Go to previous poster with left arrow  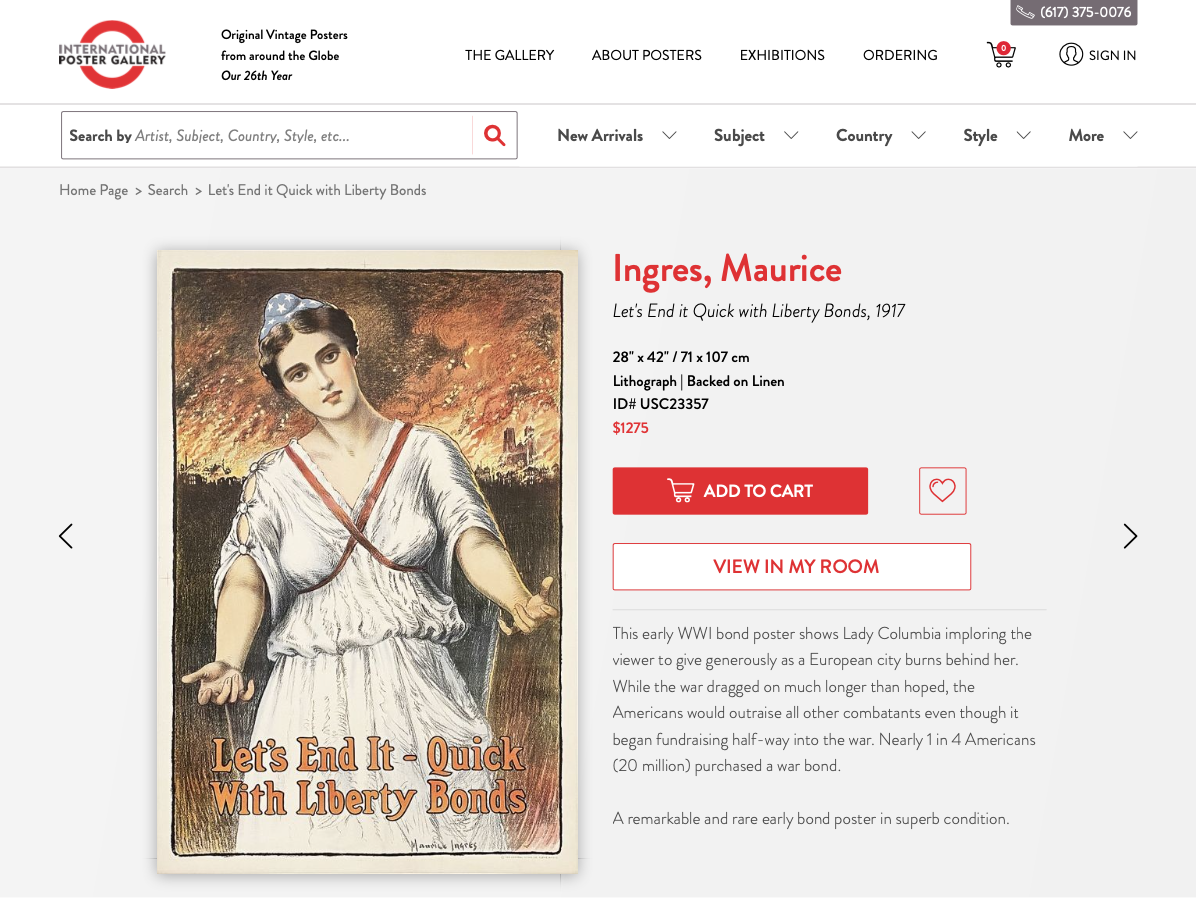tap(66, 536)
